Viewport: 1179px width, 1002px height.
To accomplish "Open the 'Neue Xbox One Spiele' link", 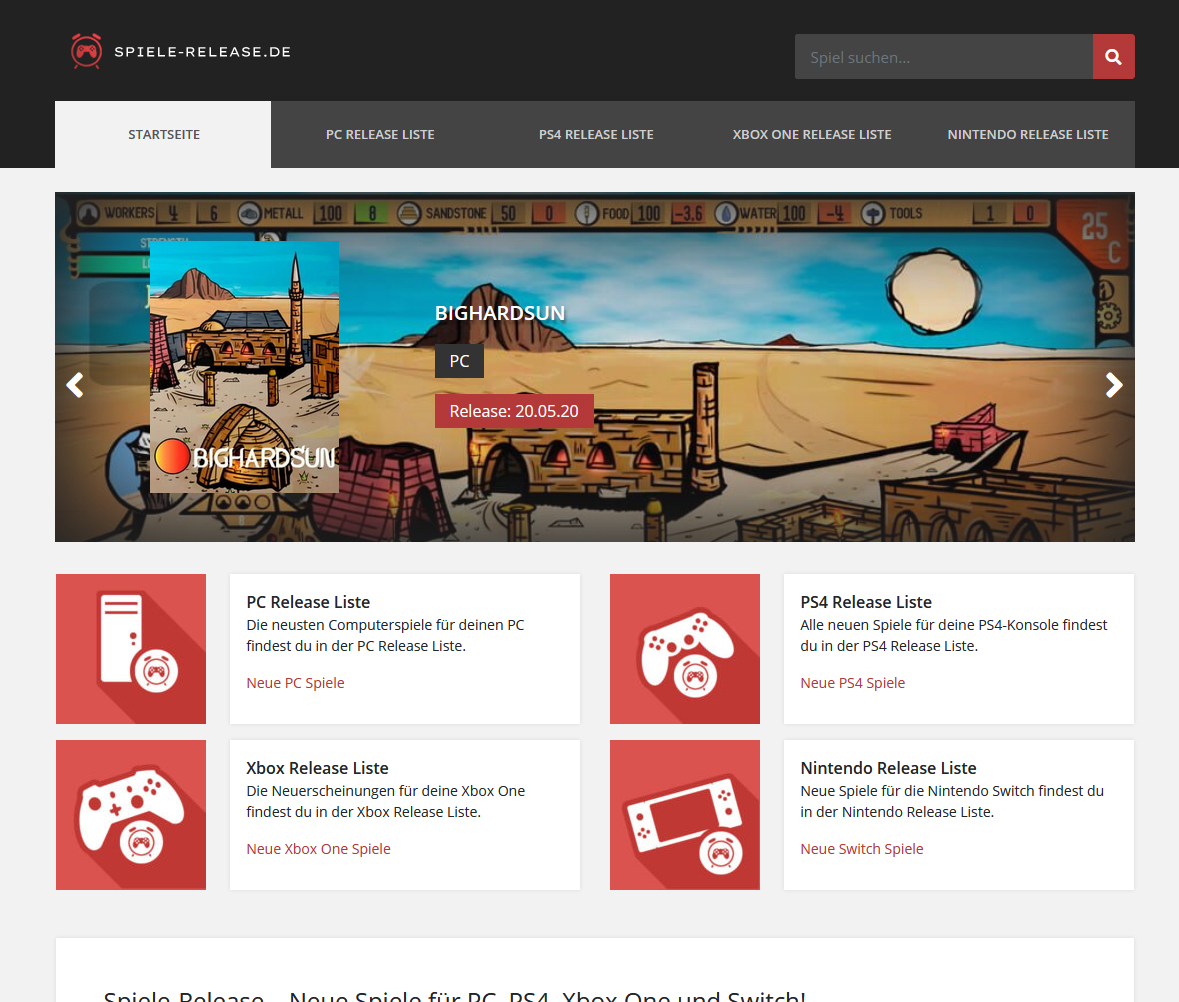I will [319, 849].
